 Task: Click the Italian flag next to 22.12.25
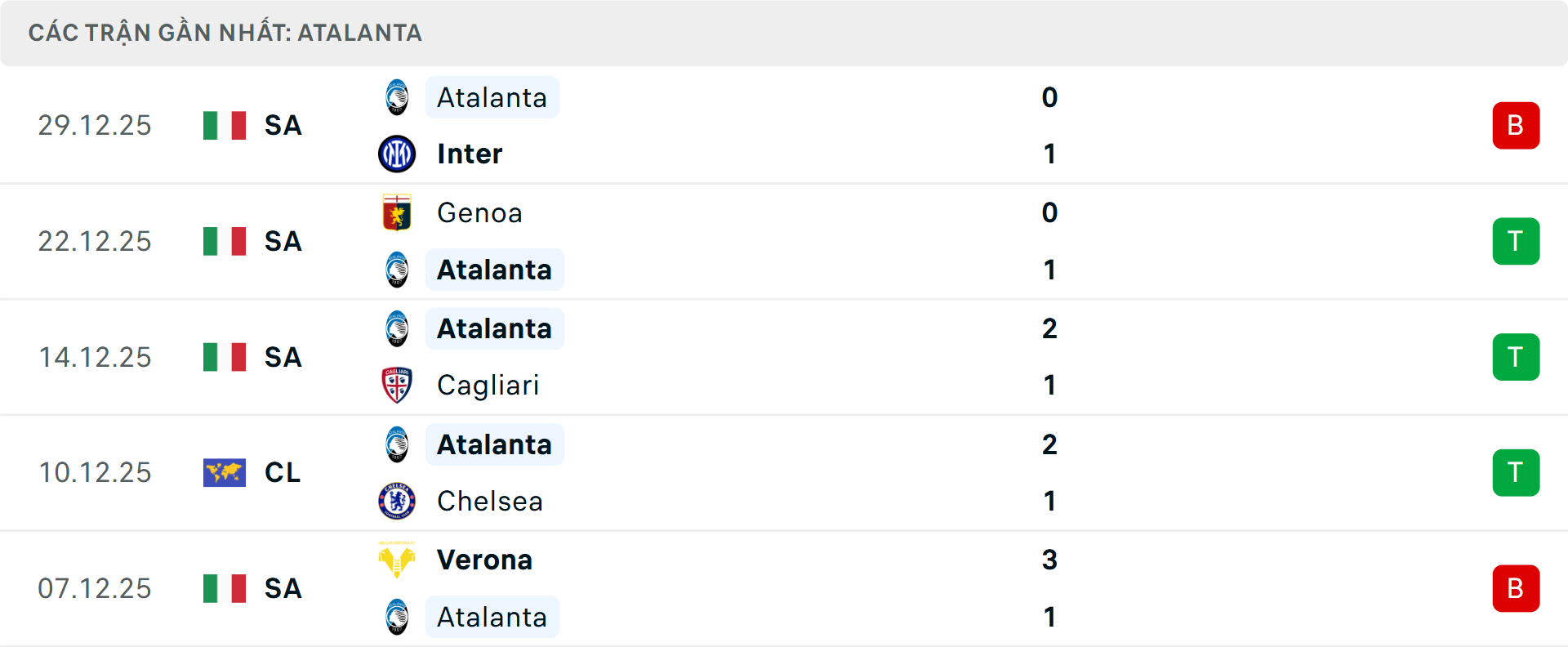225,241
